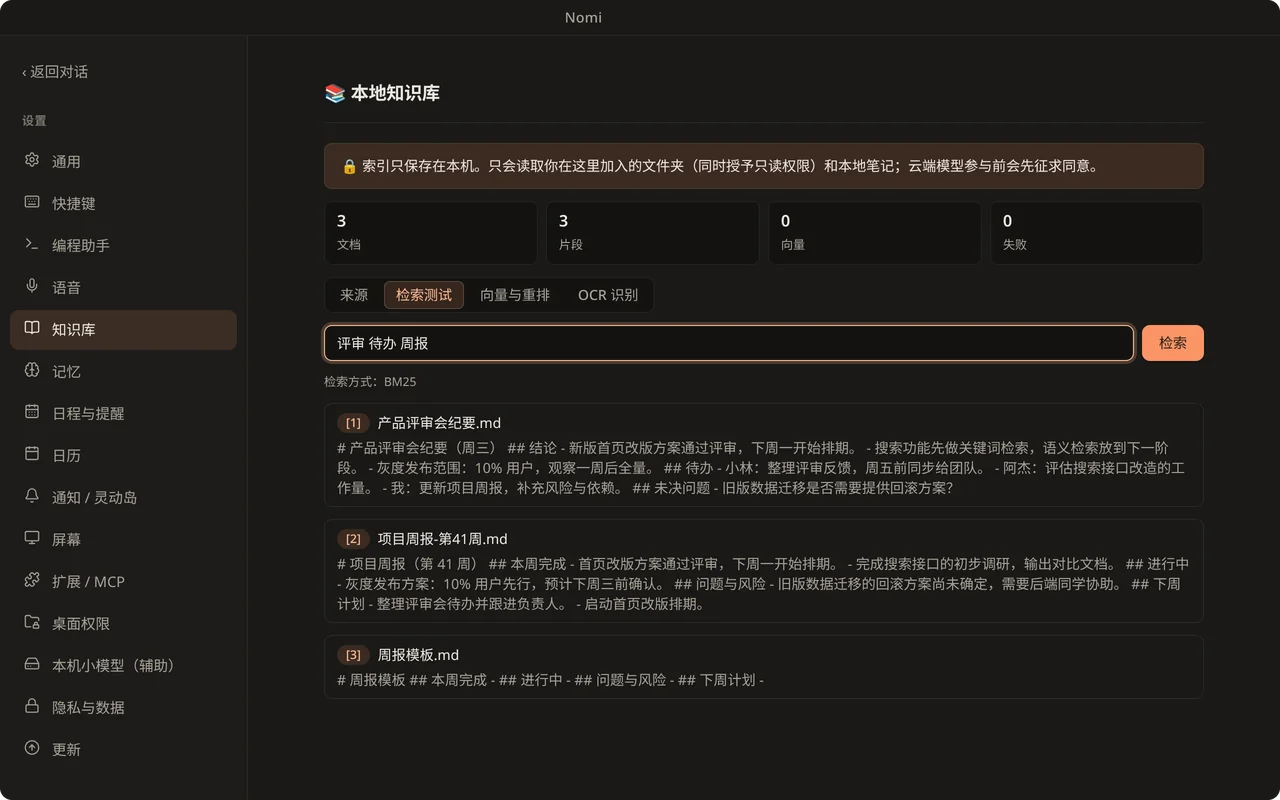
Task: Open the 编程助手 terminal icon
Action: tap(32, 245)
